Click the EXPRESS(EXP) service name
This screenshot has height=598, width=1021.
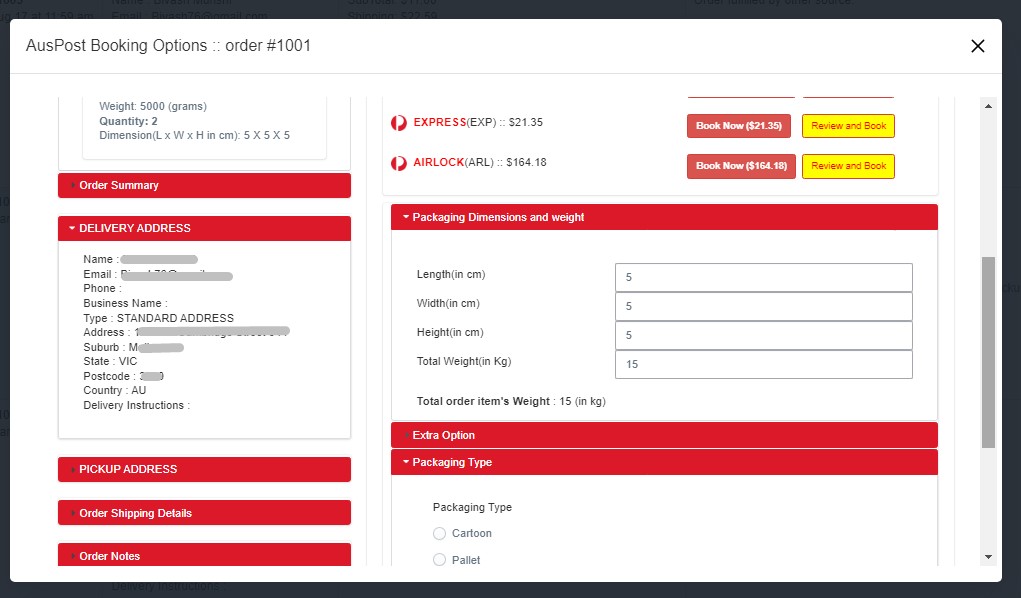tap(455, 122)
